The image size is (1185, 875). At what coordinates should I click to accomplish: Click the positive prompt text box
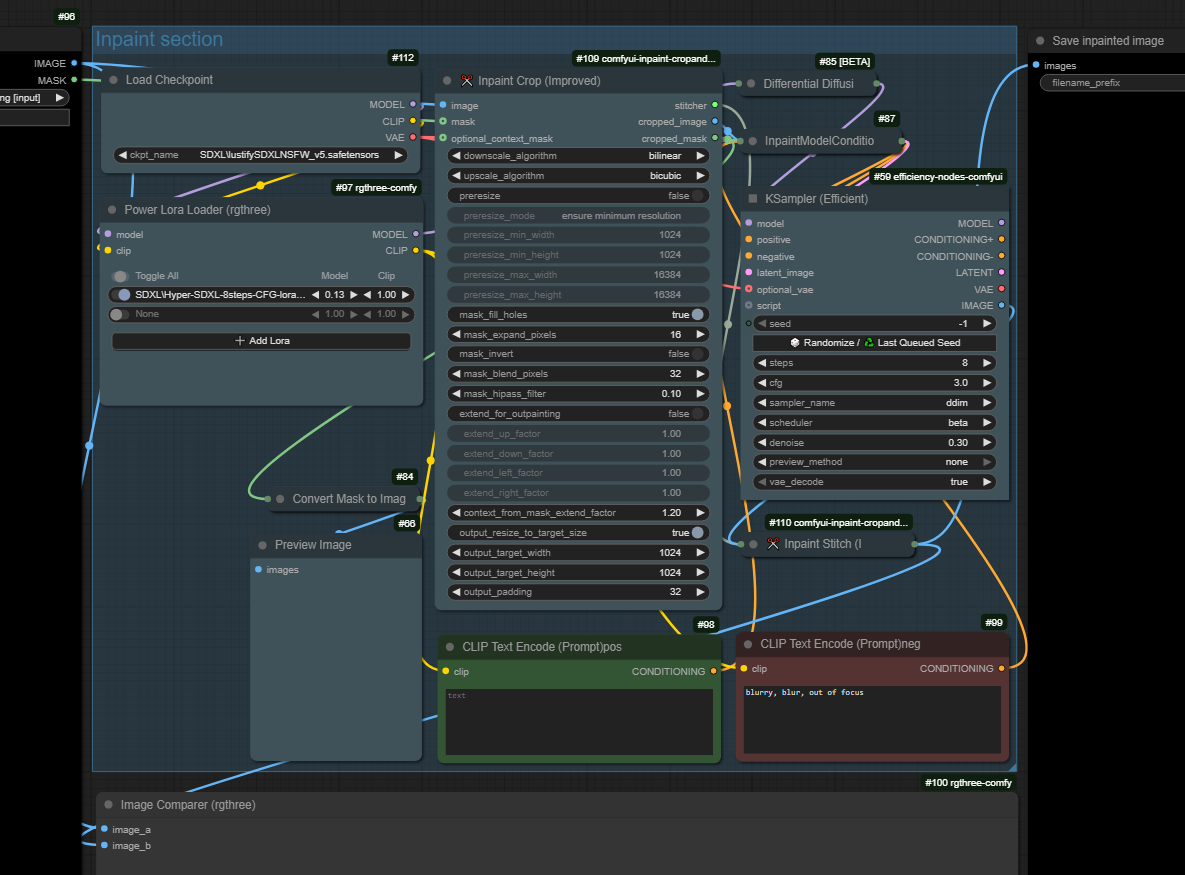pos(579,722)
